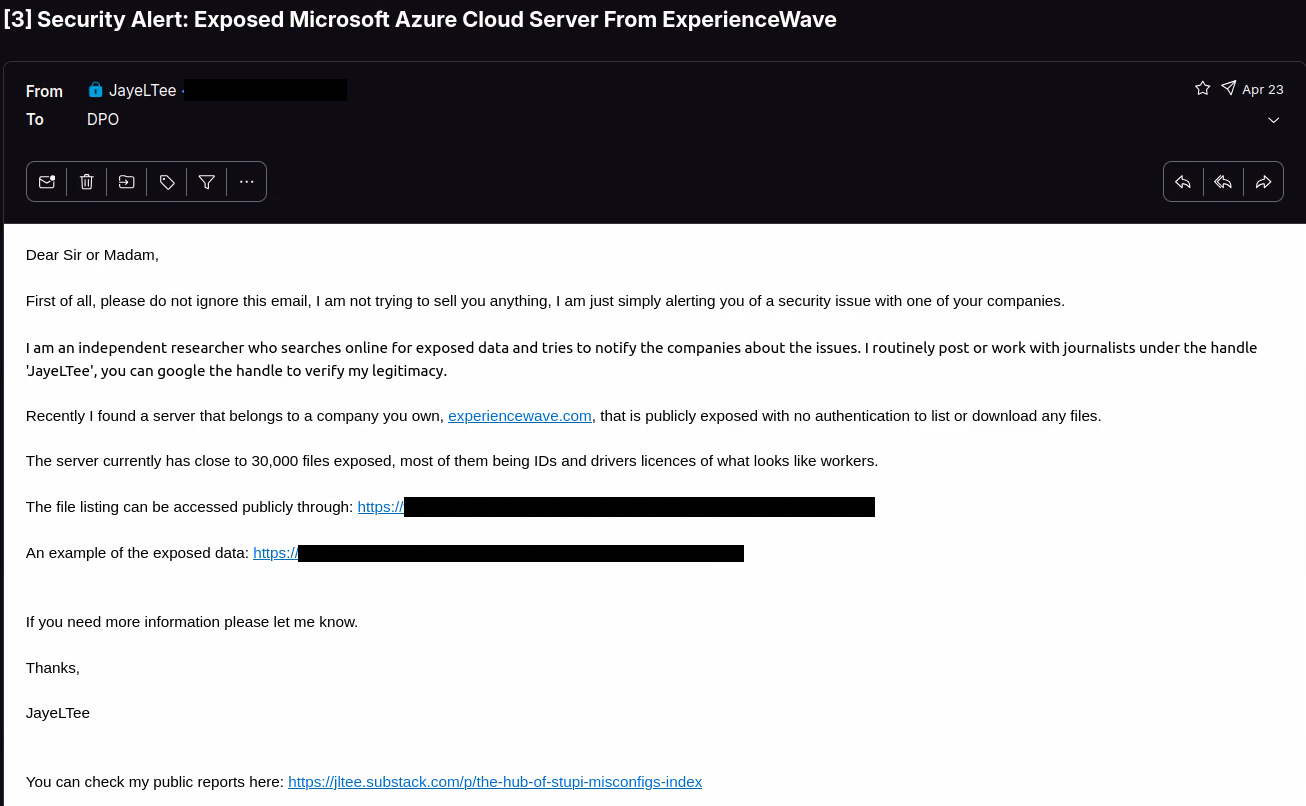Click the 'Dear Sir or Madam,' greeting

pyautogui.click(x=92, y=255)
